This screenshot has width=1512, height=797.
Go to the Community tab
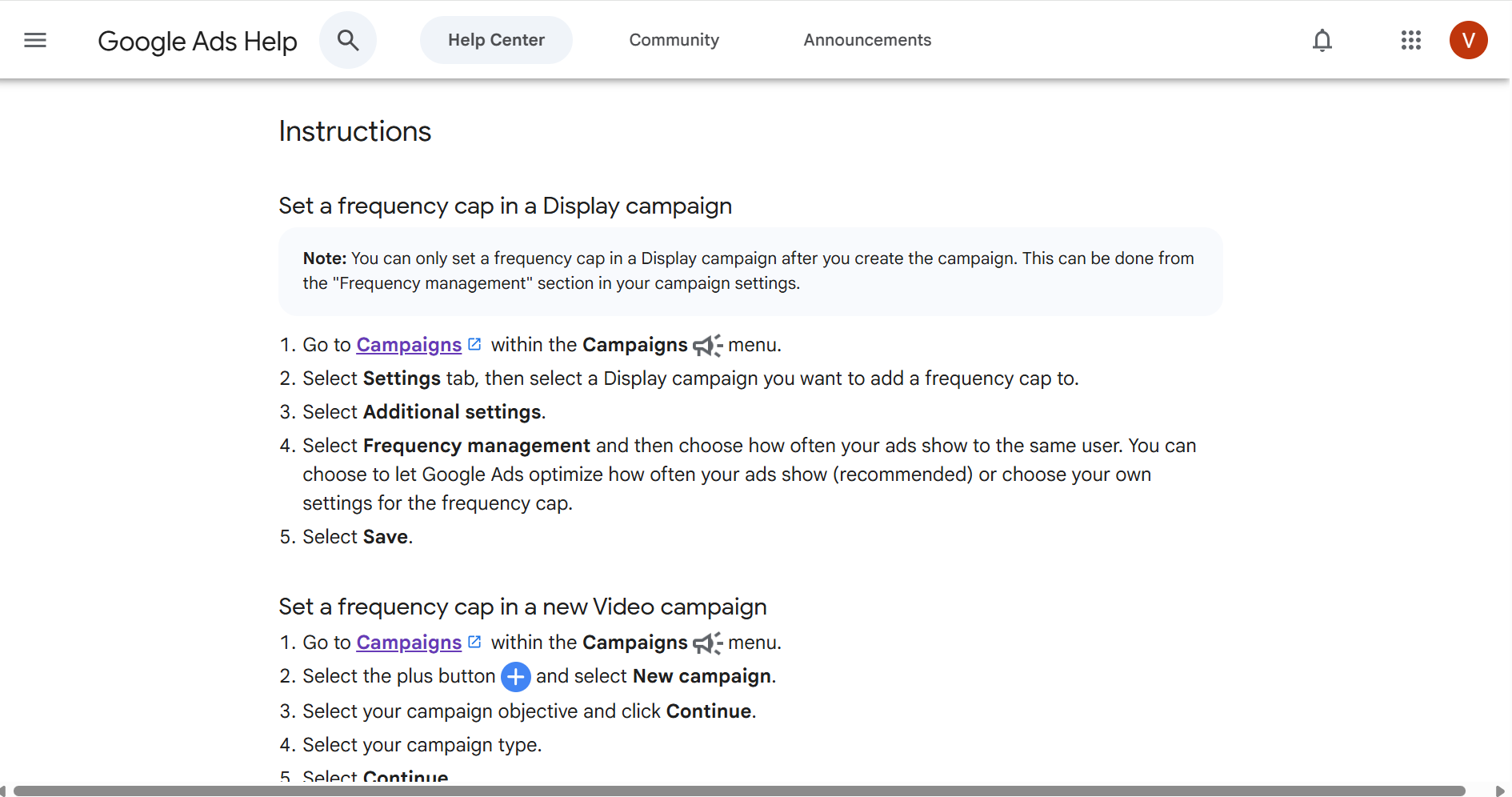[x=674, y=40]
